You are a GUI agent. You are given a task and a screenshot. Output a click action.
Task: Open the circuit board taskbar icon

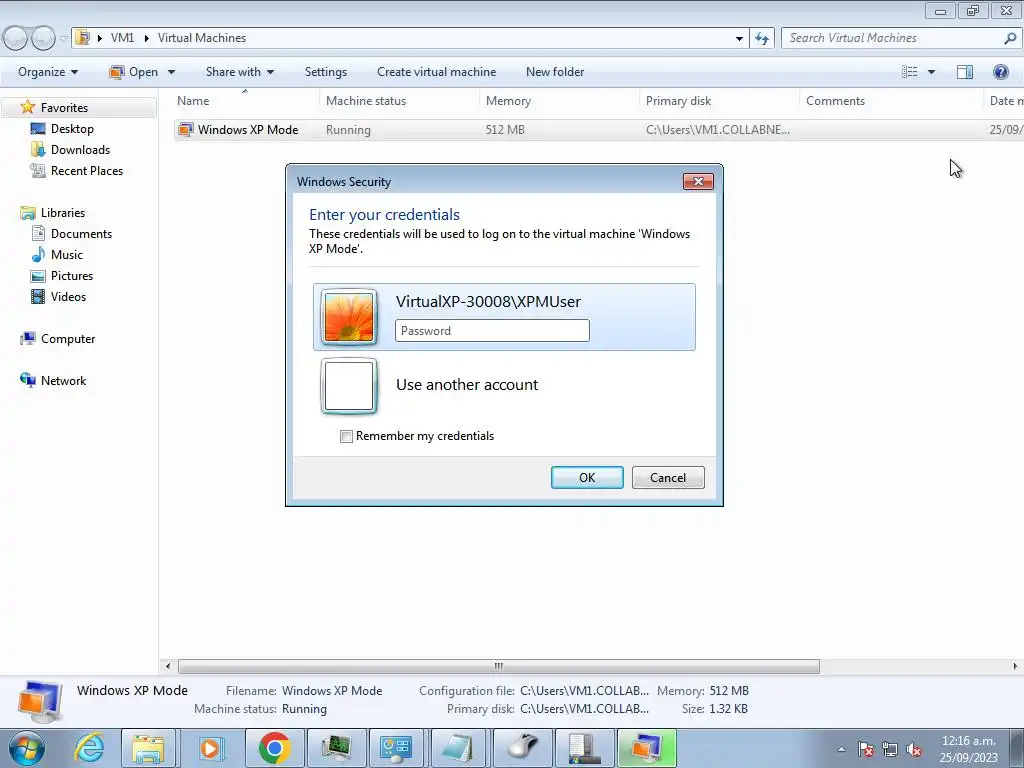click(x=336, y=748)
